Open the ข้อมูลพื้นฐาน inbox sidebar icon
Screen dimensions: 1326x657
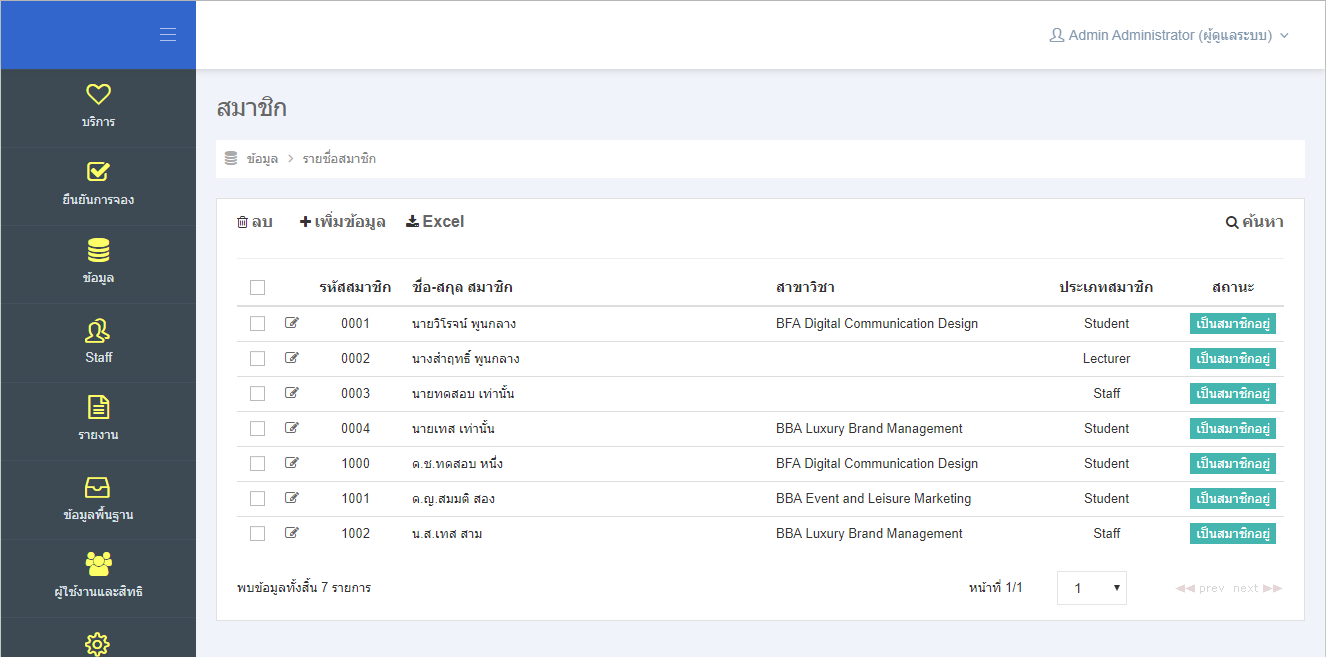point(98,487)
